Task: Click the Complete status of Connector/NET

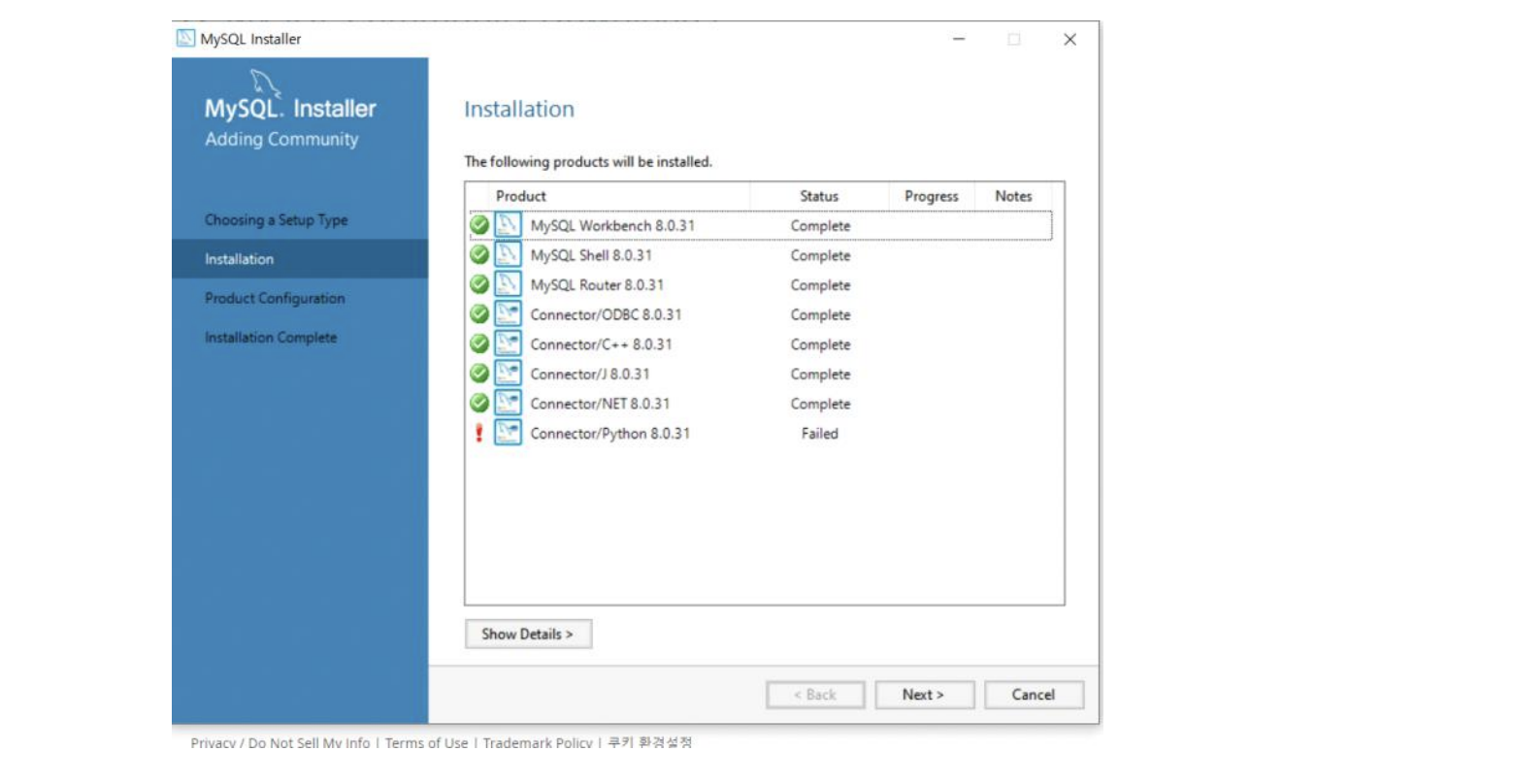Action: (820, 404)
